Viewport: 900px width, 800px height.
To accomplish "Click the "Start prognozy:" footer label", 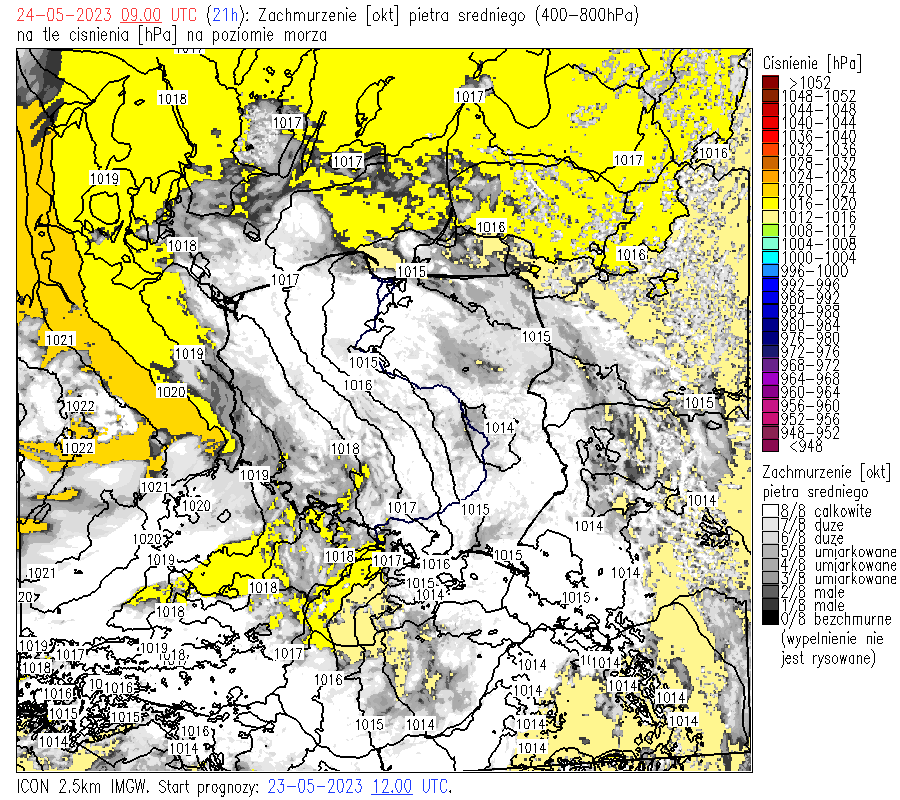I will pos(208,786).
